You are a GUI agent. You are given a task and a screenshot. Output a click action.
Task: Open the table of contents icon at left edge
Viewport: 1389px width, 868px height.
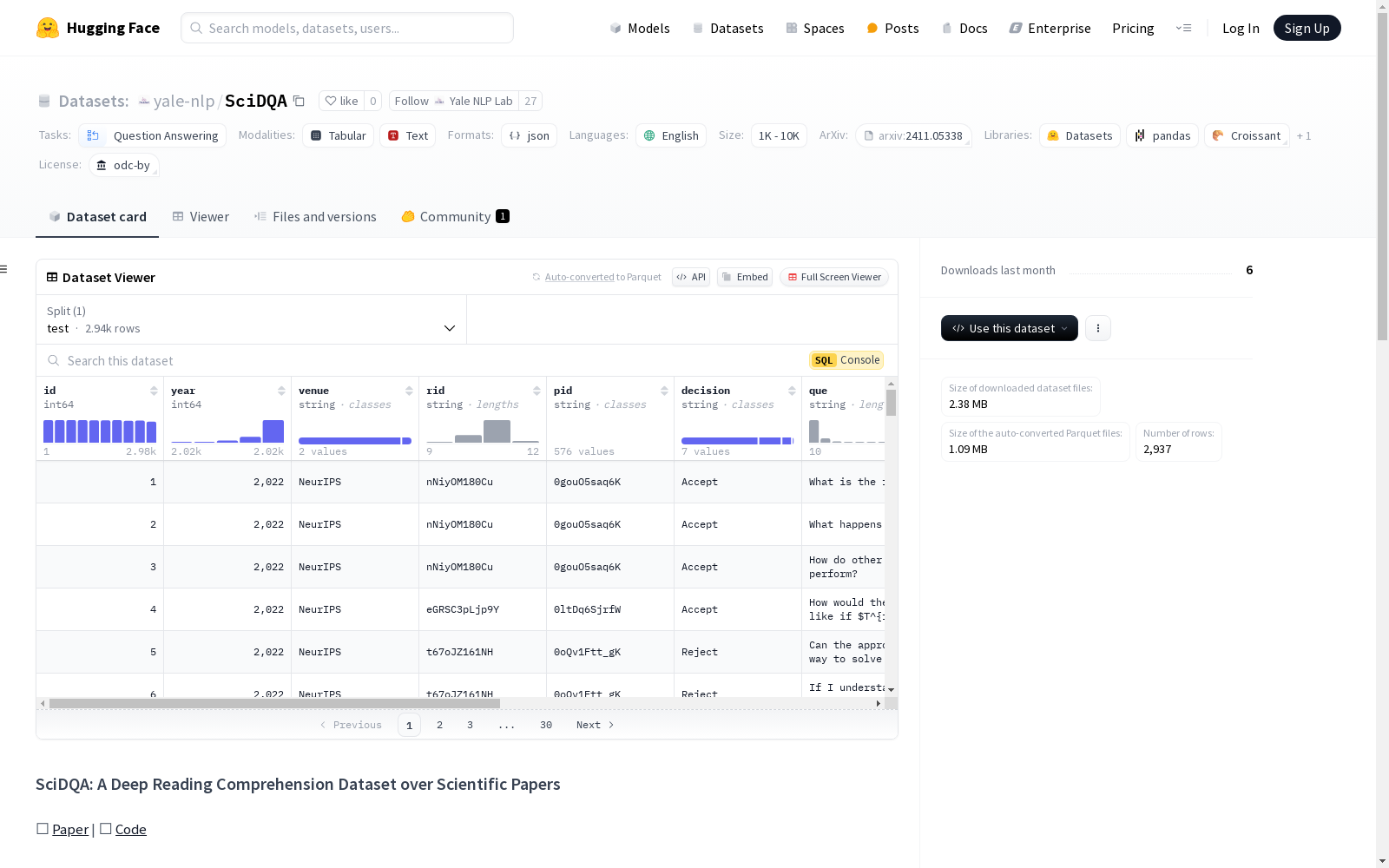coord(4,269)
